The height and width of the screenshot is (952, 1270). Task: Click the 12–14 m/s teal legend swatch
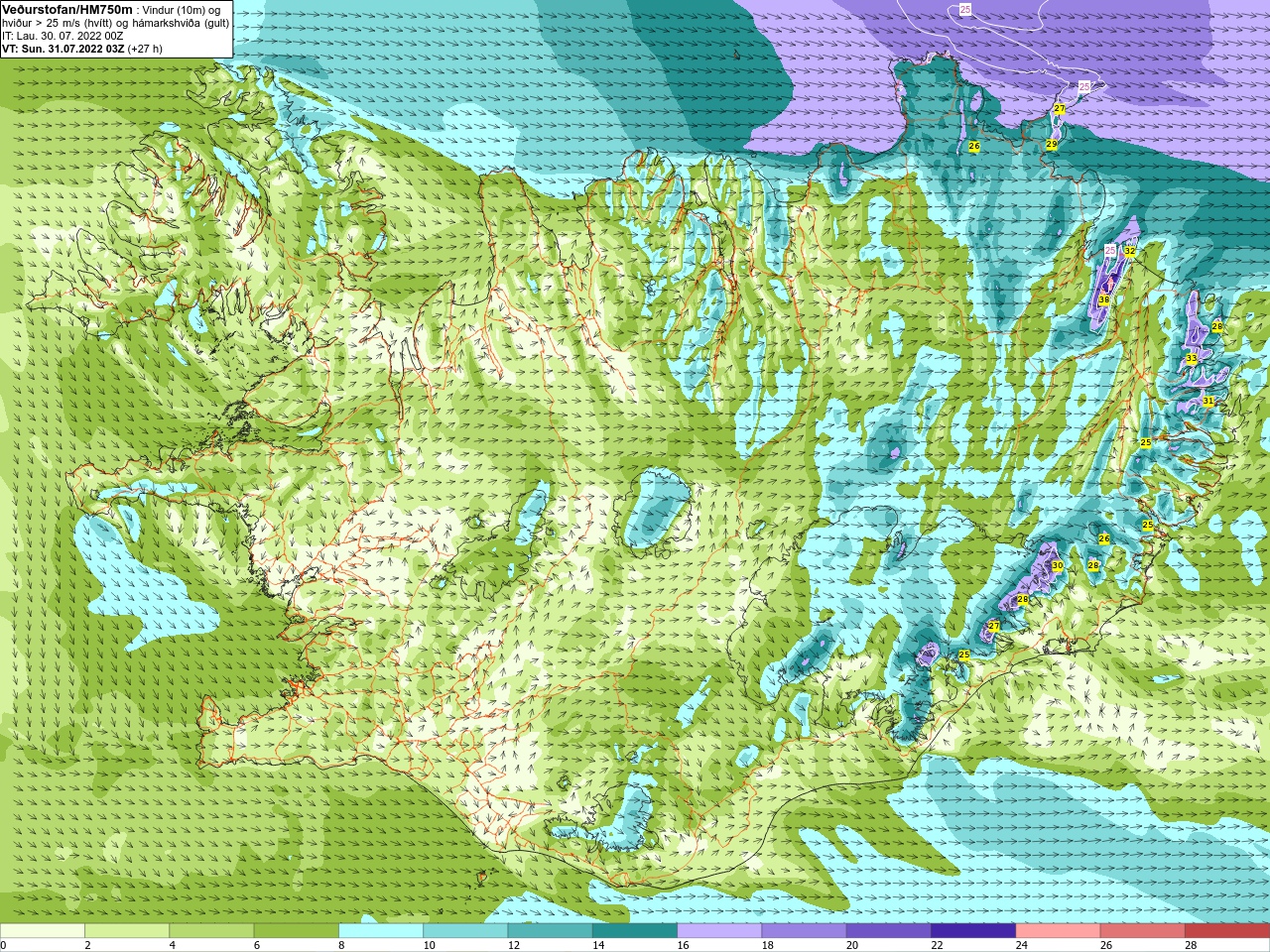tap(550, 931)
